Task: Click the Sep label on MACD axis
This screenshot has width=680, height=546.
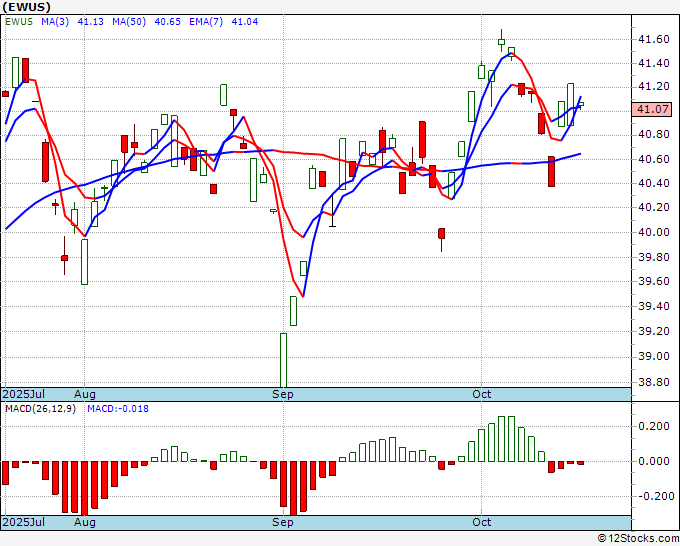Action: pyautogui.click(x=283, y=522)
